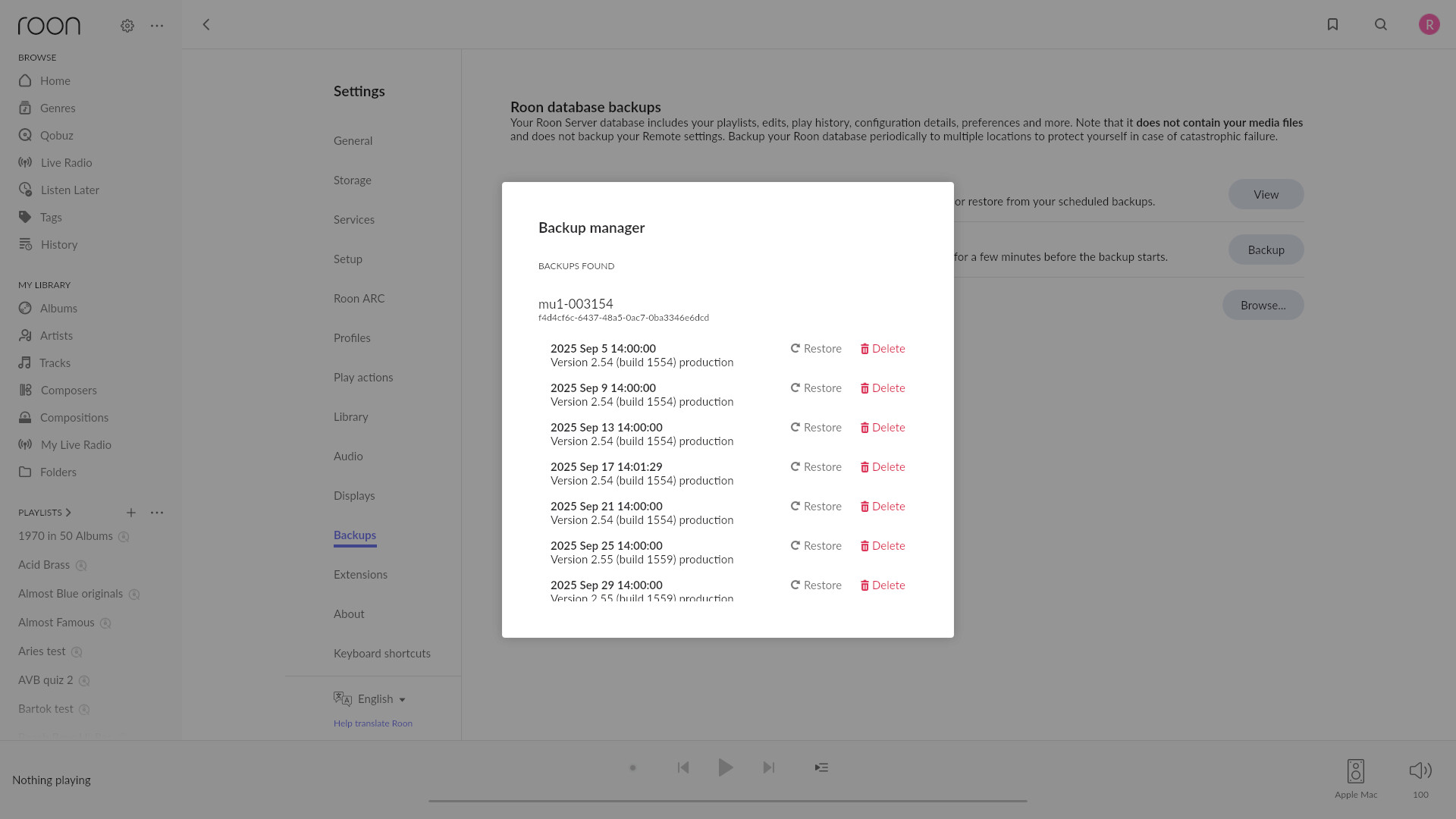Screen dimensions: 1456x819
Task: Click the playback progress seek bar
Action: click(x=727, y=801)
